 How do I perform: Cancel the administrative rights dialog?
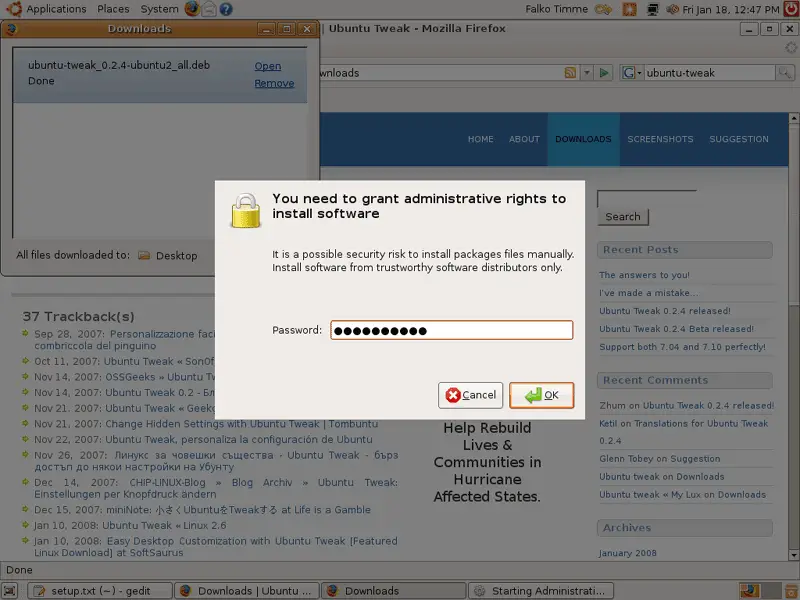click(470, 395)
